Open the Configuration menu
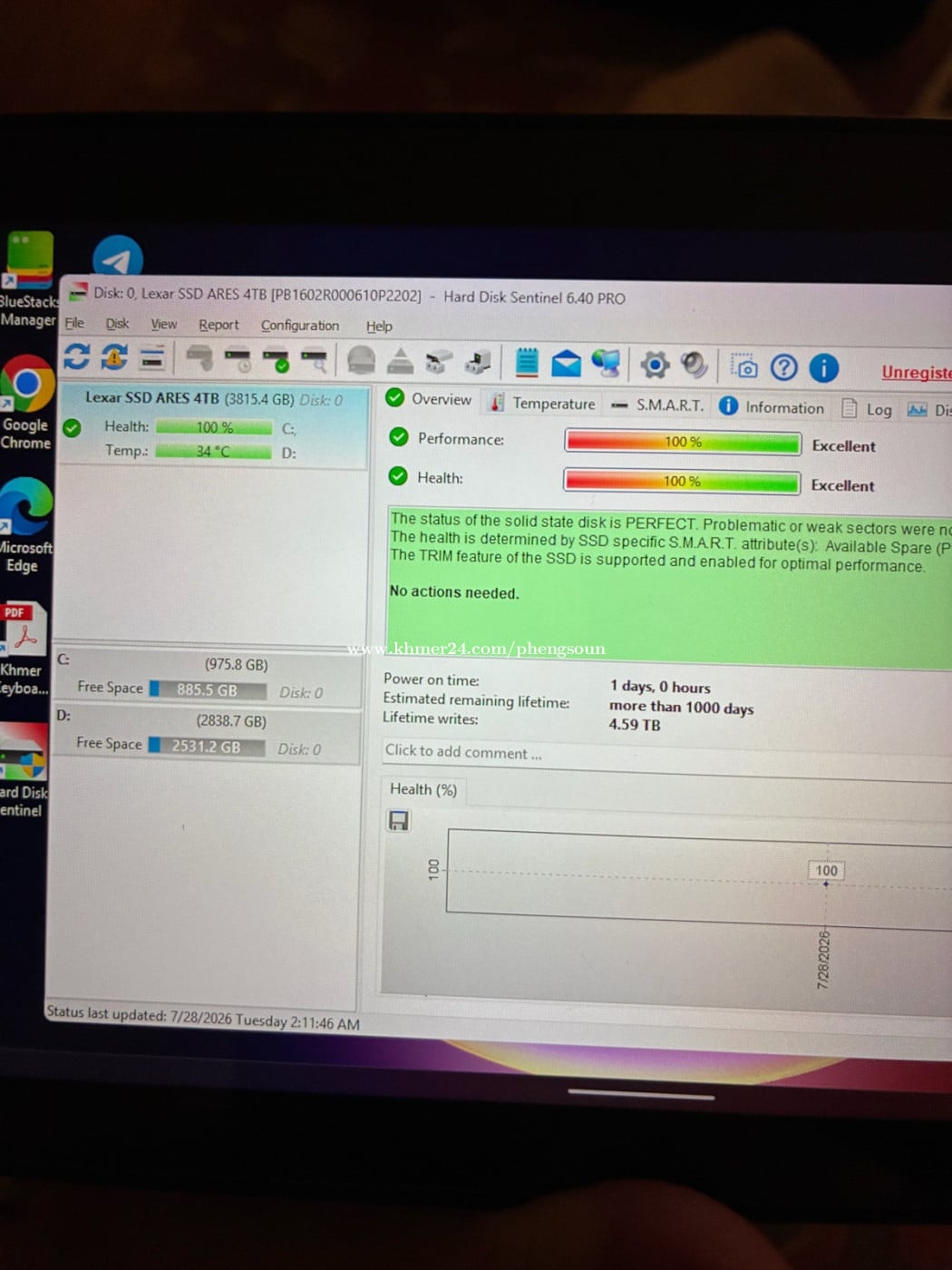Image resolution: width=952 pixels, height=1270 pixels. click(x=300, y=326)
